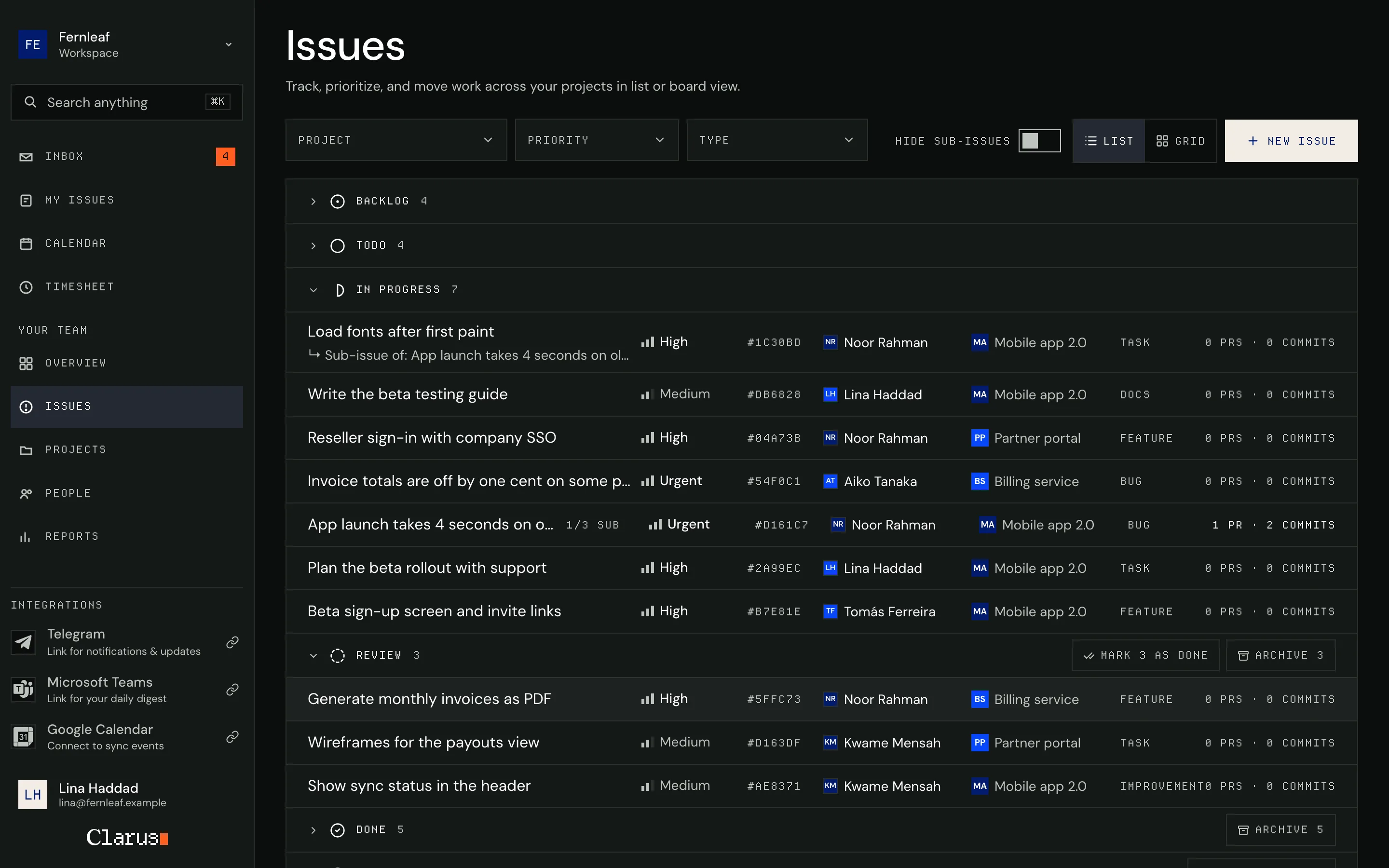Click the Microsoft Teams logo
The width and height of the screenshot is (1389, 868).
[x=24, y=689]
